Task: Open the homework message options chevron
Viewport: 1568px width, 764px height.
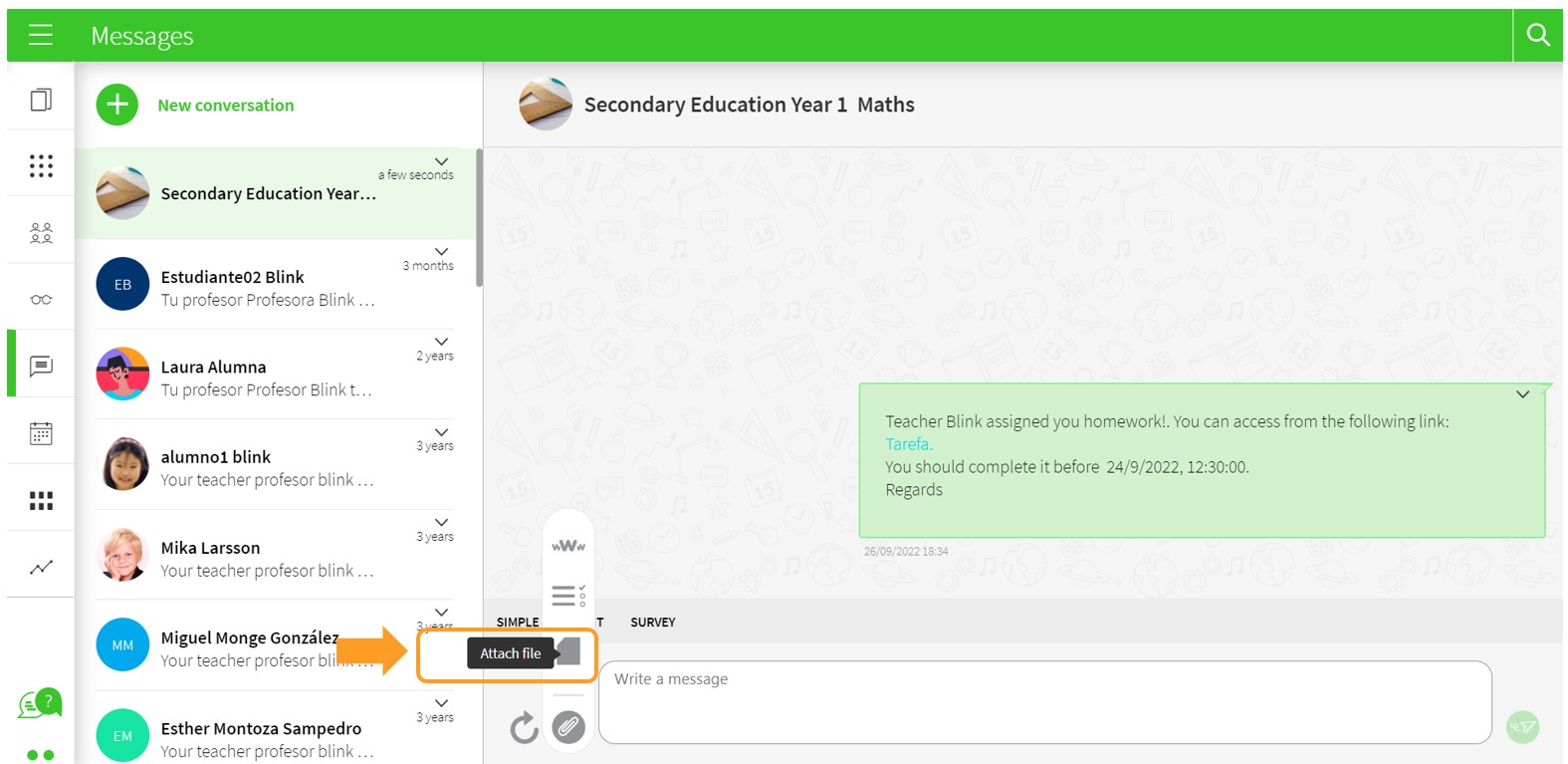Action: (1522, 394)
